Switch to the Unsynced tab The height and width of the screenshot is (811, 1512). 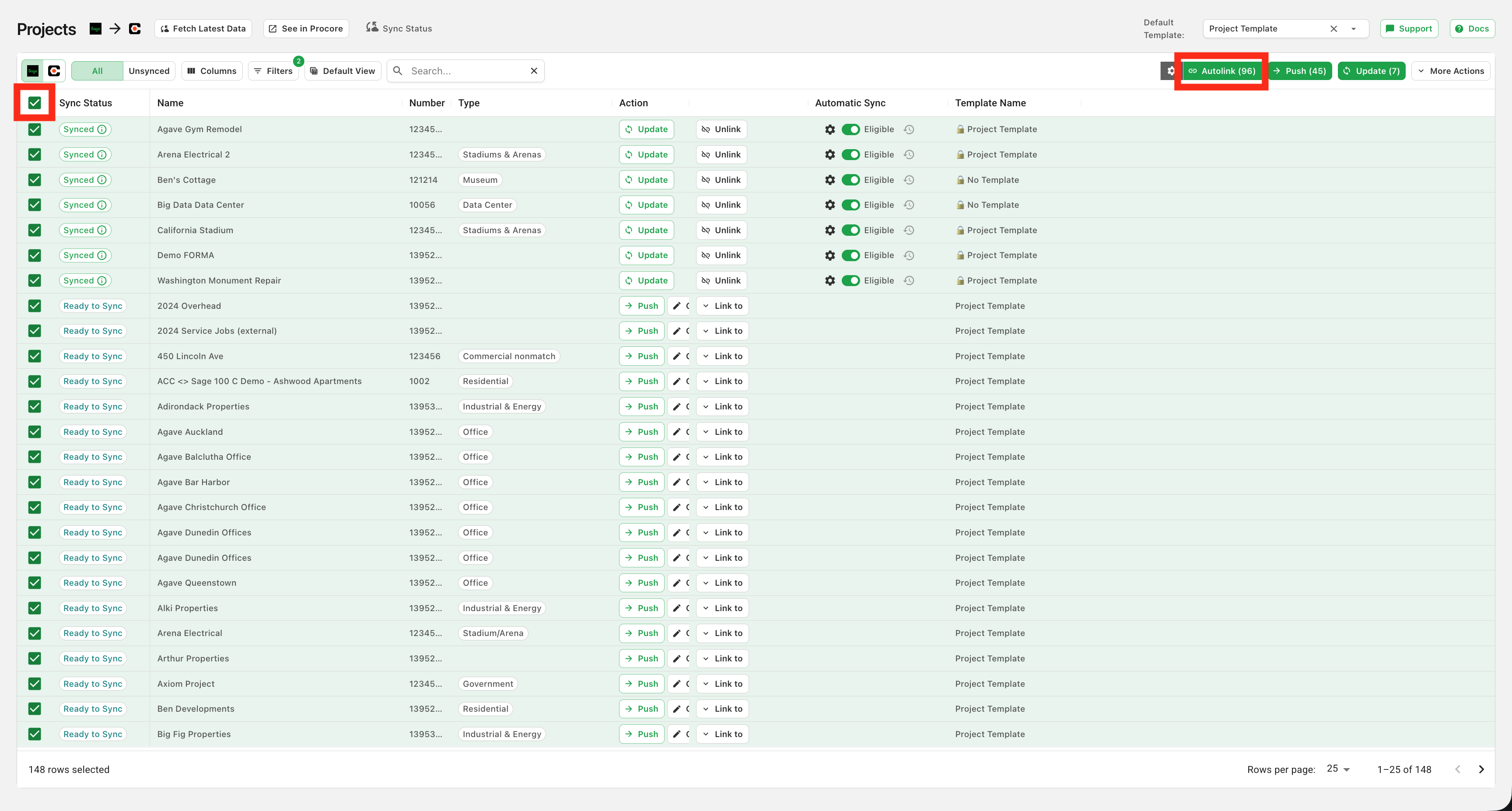(149, 71)
